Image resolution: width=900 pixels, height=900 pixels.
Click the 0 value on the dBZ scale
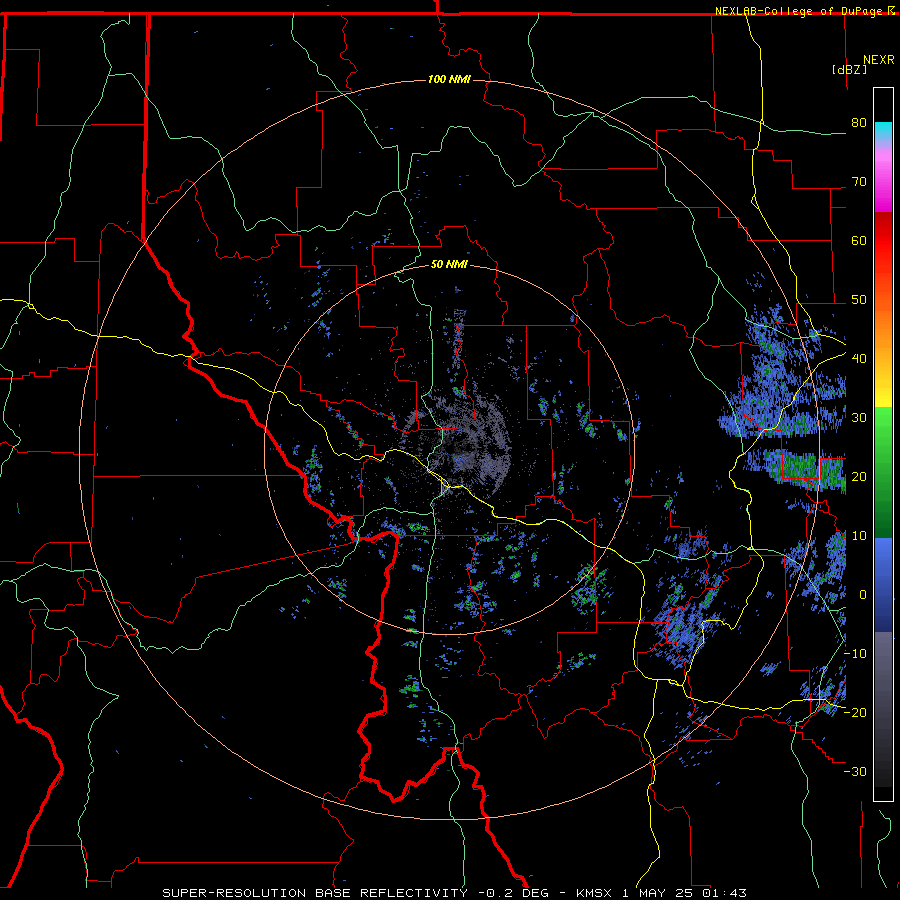pyautogui.click(x=862, y=595)
